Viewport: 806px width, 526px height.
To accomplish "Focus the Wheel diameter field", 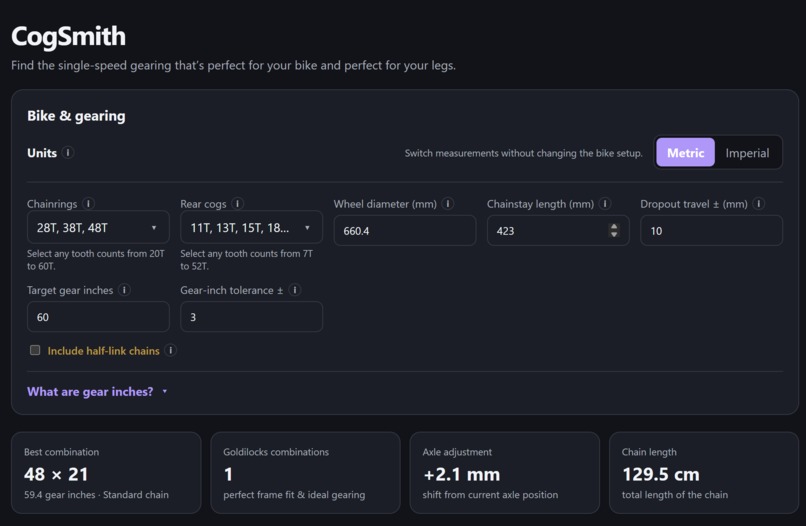I will [405, 230].
